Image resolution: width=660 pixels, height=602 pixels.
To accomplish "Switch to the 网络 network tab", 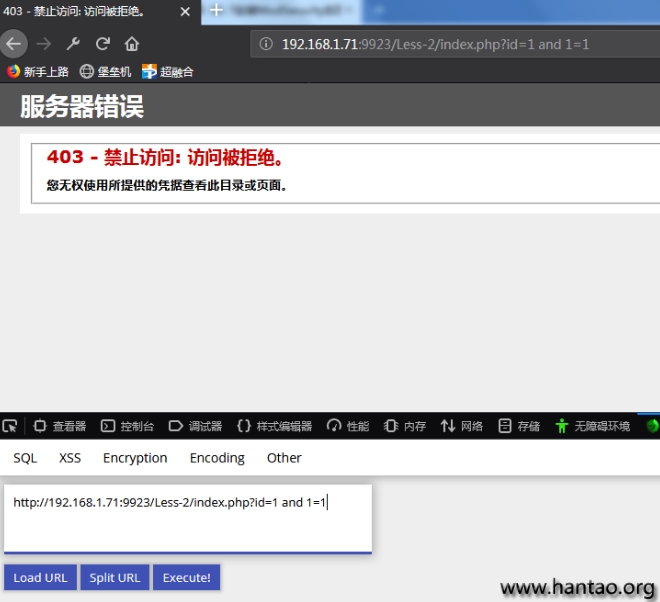I will coord(462,426).
